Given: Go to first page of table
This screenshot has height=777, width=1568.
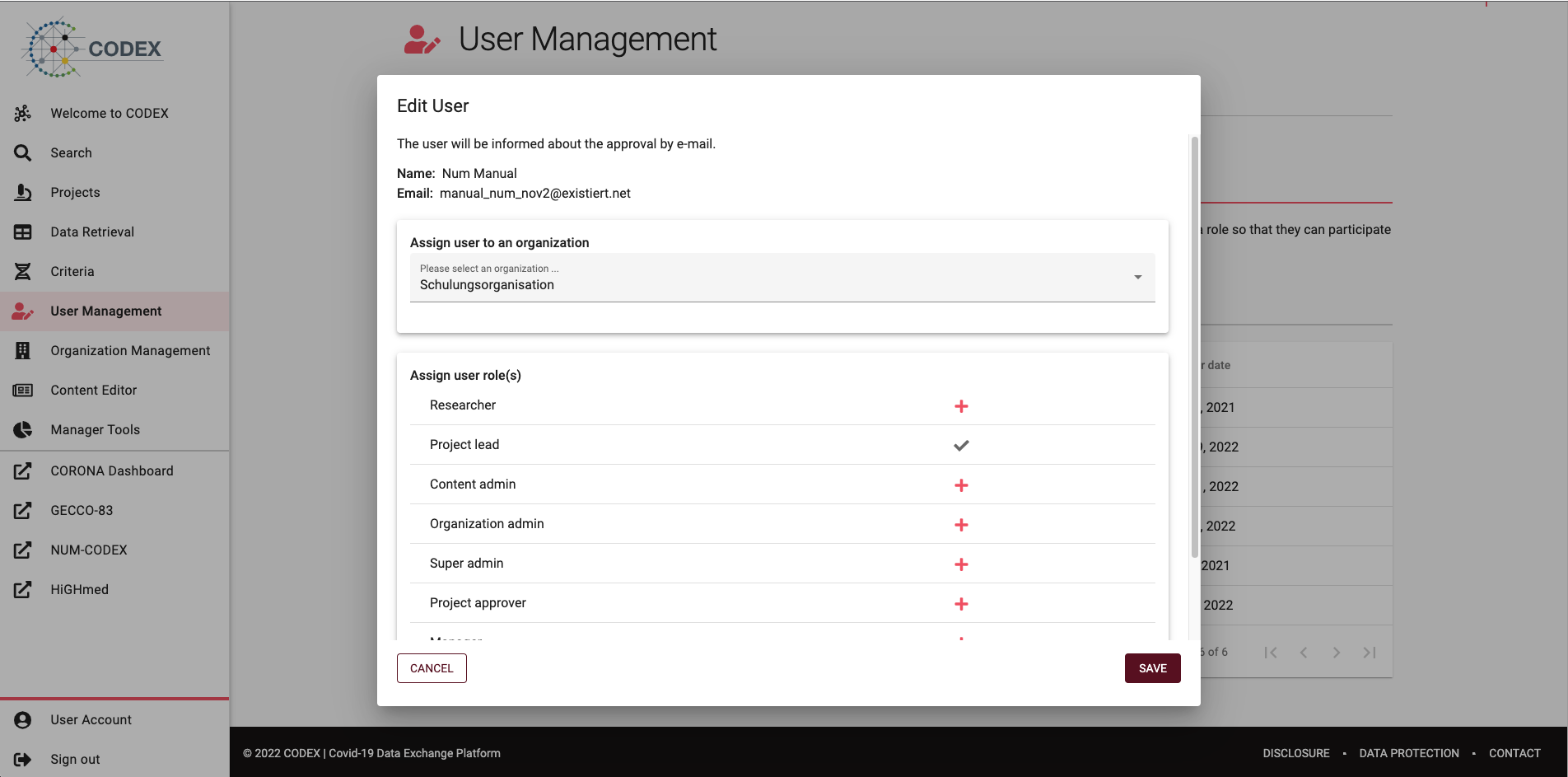Looking at the screenshot, I should point(1271,653).
